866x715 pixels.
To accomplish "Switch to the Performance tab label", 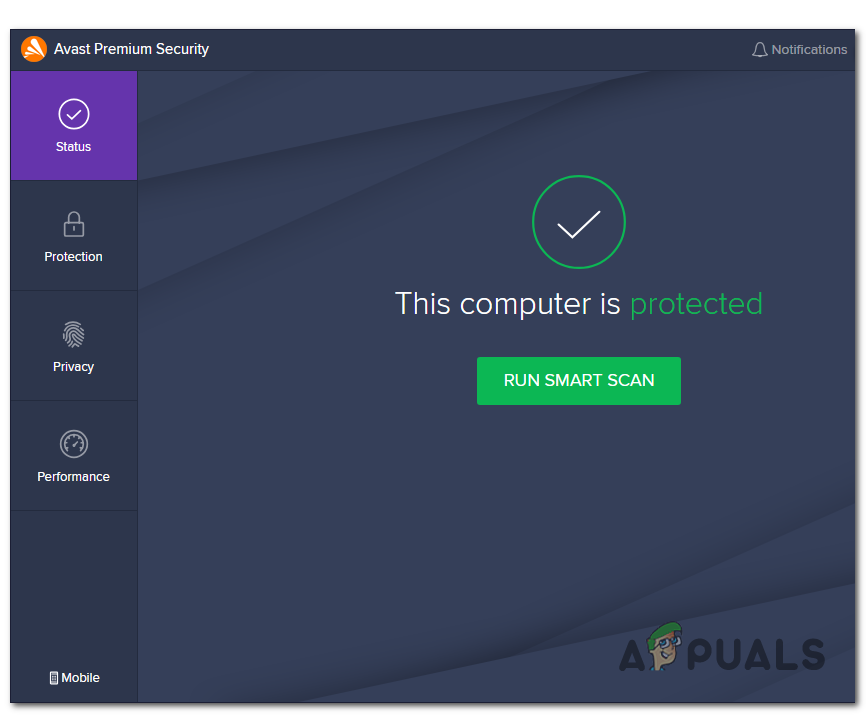I will [73, 476].
